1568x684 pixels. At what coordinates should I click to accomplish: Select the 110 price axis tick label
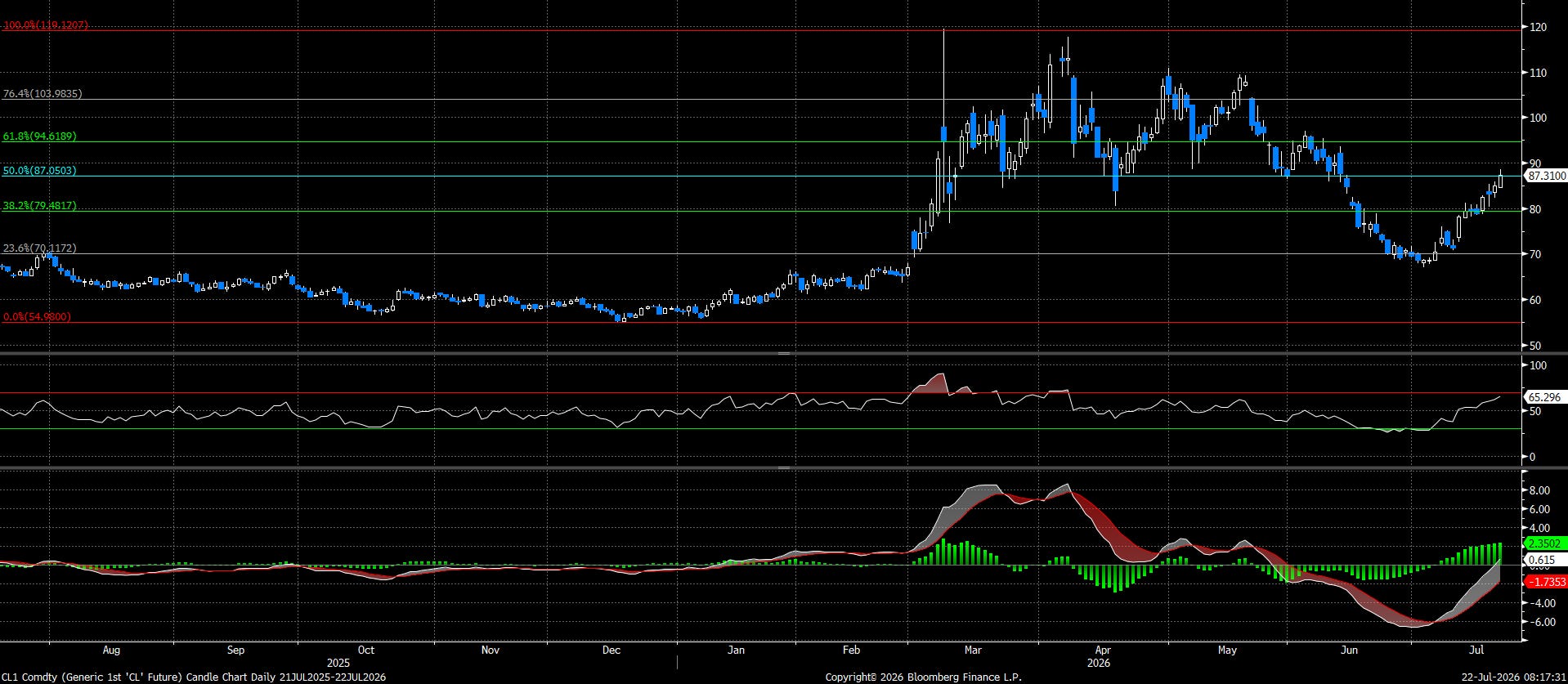coord(1538,73)
